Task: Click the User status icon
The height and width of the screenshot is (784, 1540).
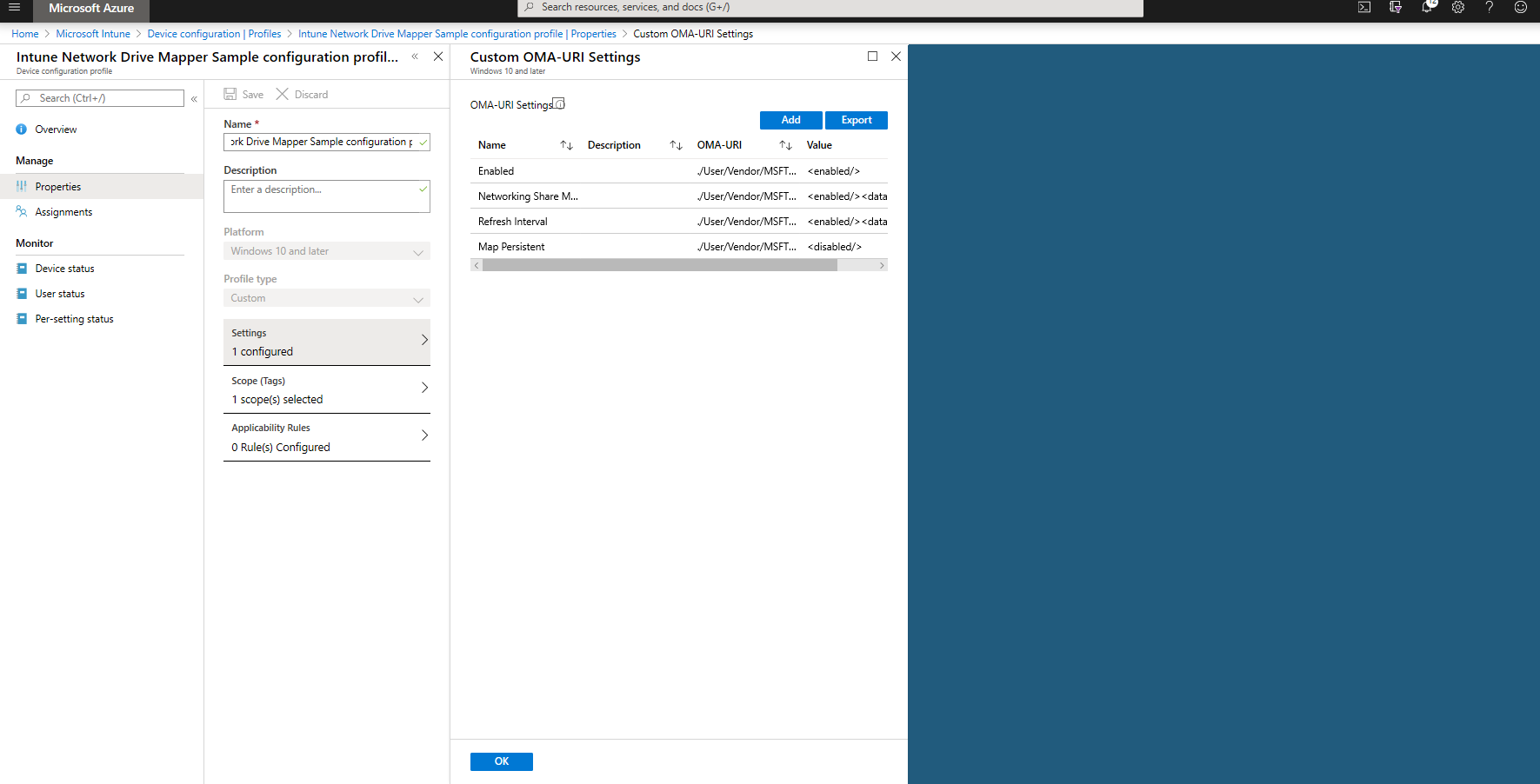Action: 22,294
